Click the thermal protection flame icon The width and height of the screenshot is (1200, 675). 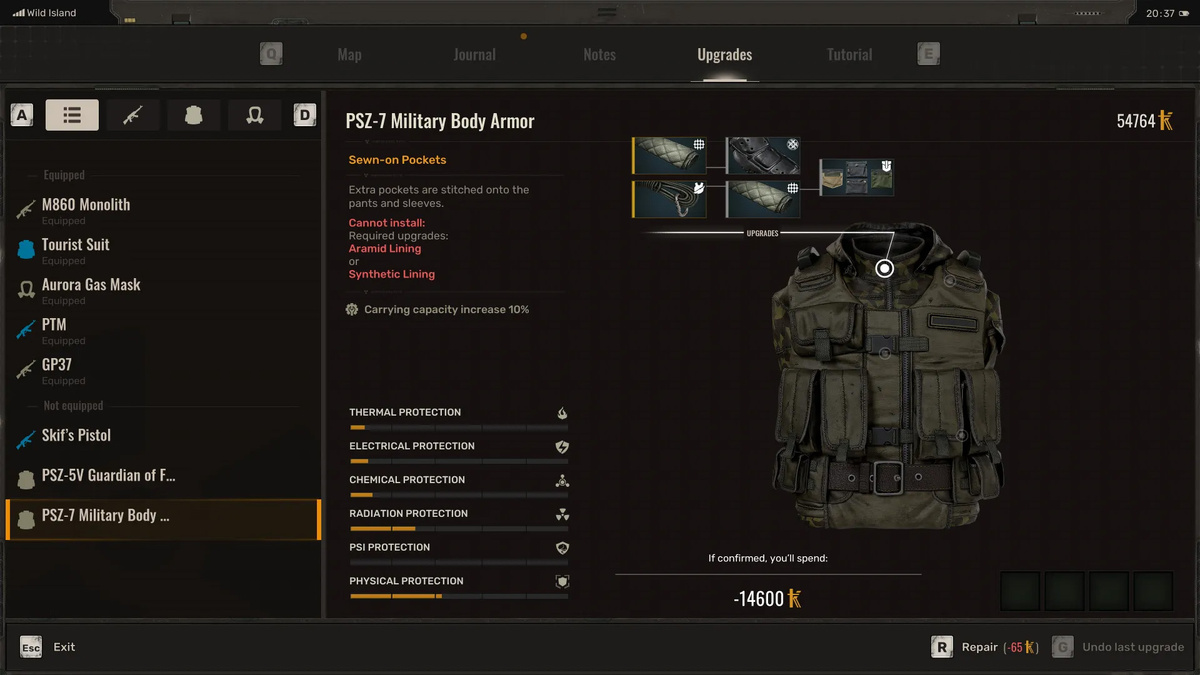pos(562,413)
